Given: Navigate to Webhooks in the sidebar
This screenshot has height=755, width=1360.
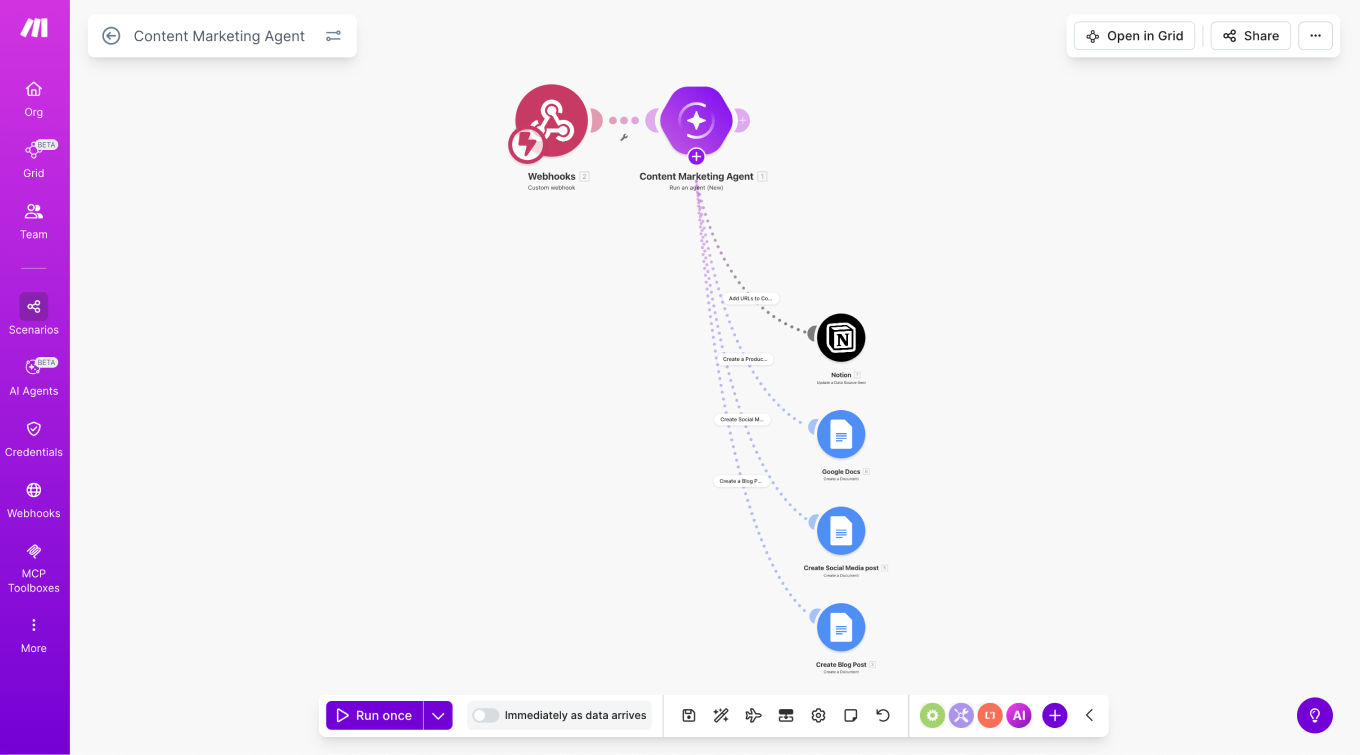Looking at the screenshot, I should 34,499.
